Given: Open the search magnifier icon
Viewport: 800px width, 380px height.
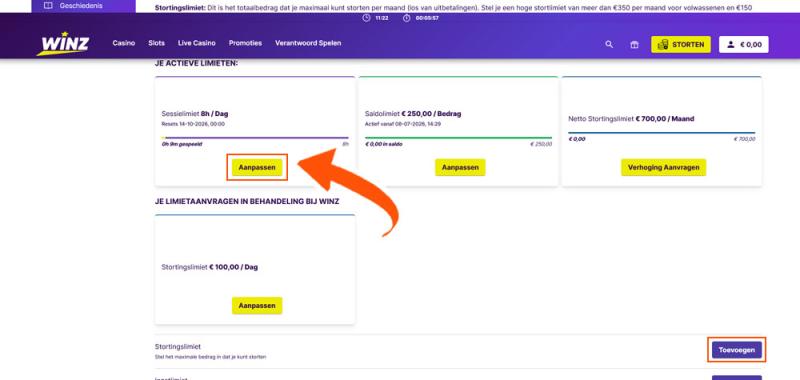Looking at the screenshot, I should pos(609,44).
